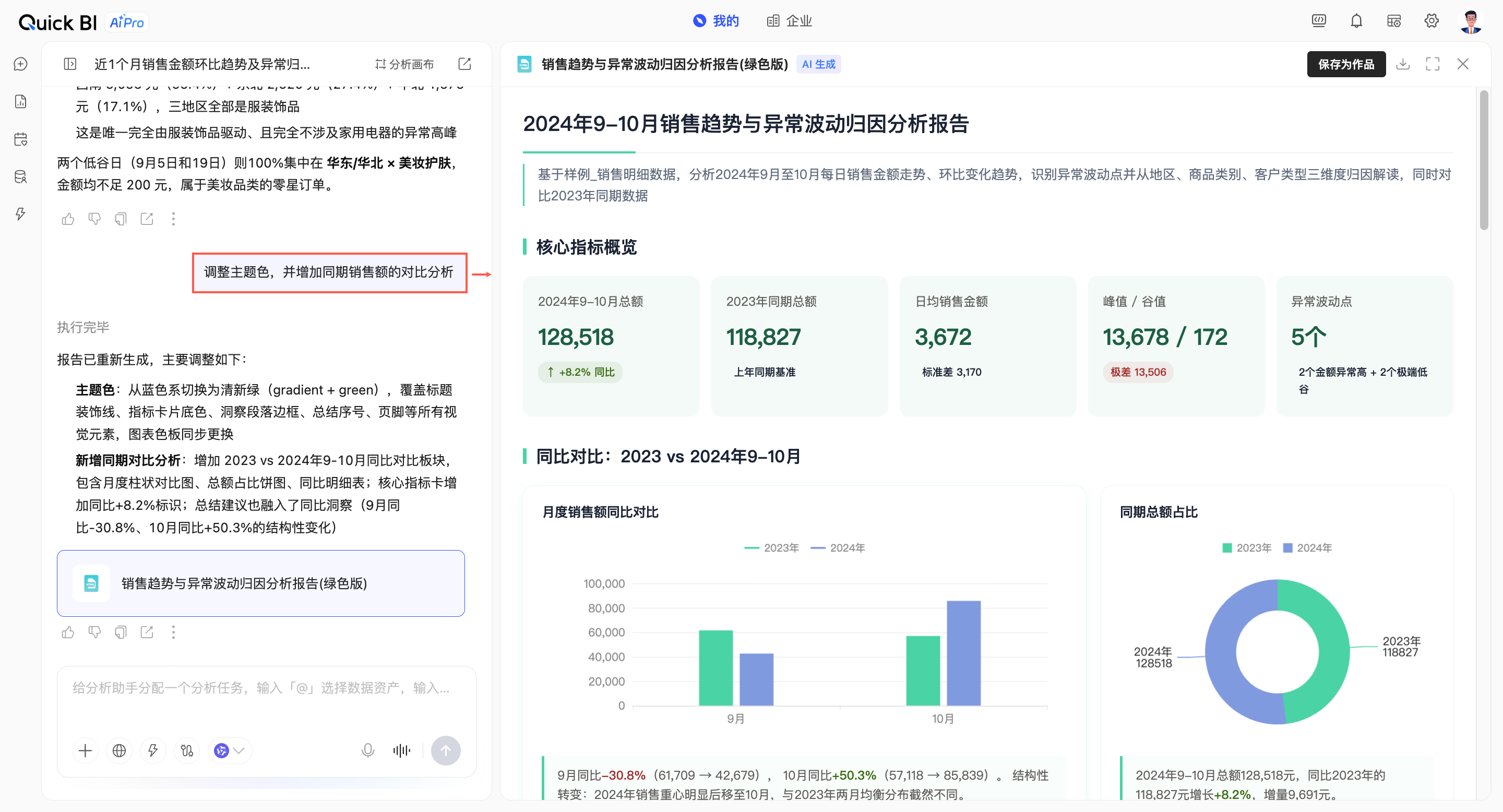Viewport: 1503px width, 812px height.
Task: Open the scheduled tasks calendar icon
Action: tap(20, 139)
